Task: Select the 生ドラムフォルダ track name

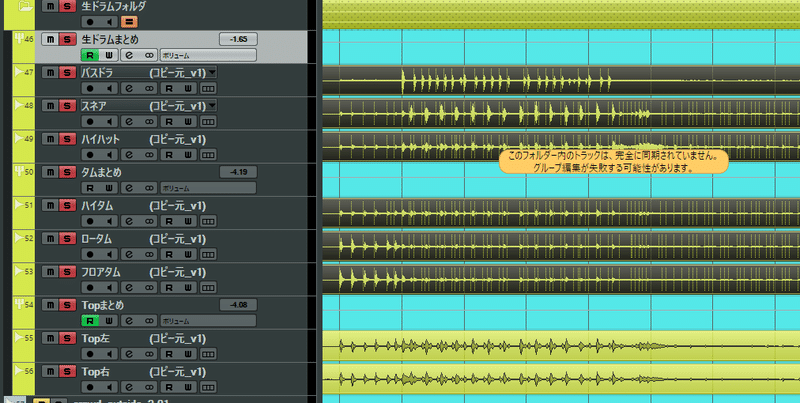Action: (113, 6)
